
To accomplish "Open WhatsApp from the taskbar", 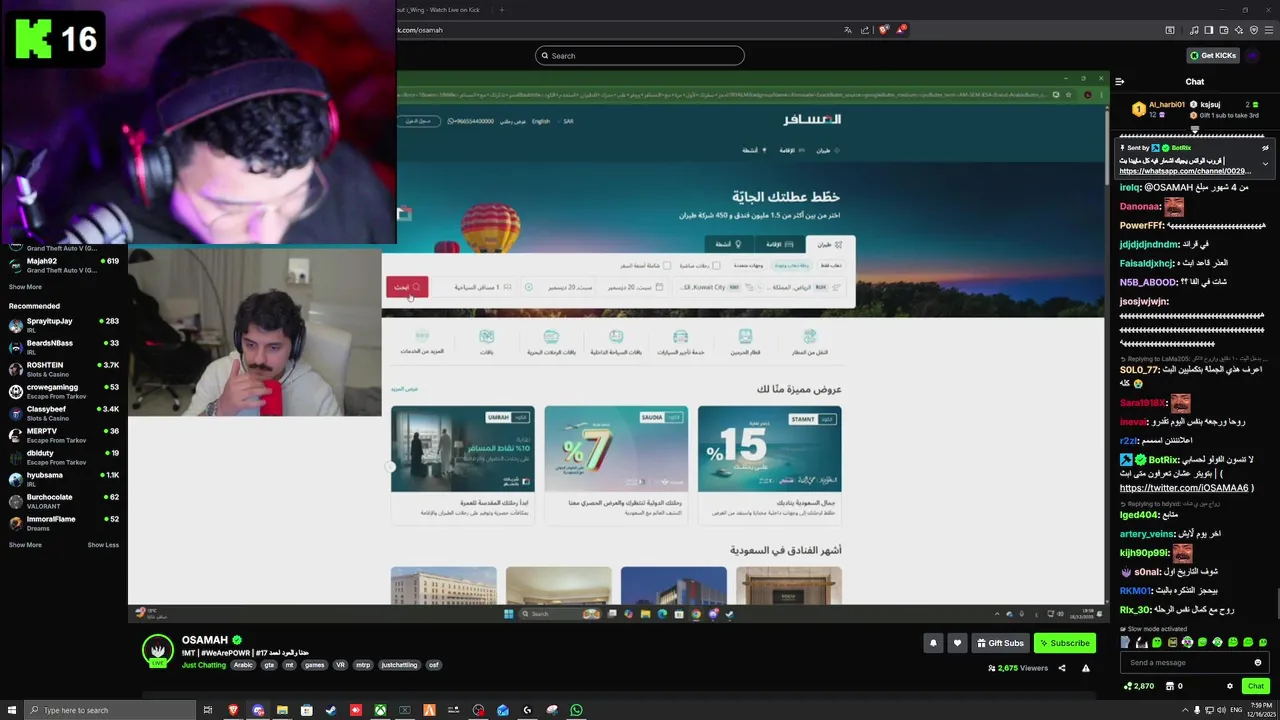I will 576,710.
